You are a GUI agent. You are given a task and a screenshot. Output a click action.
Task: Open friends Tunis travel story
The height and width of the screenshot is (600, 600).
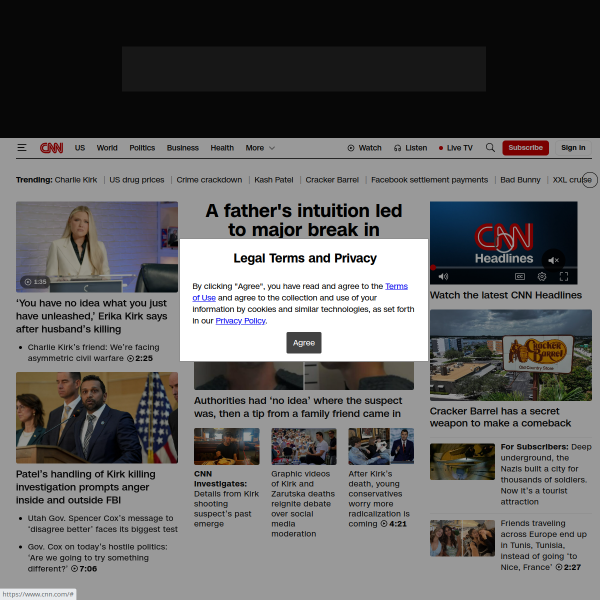pos(543,545)
